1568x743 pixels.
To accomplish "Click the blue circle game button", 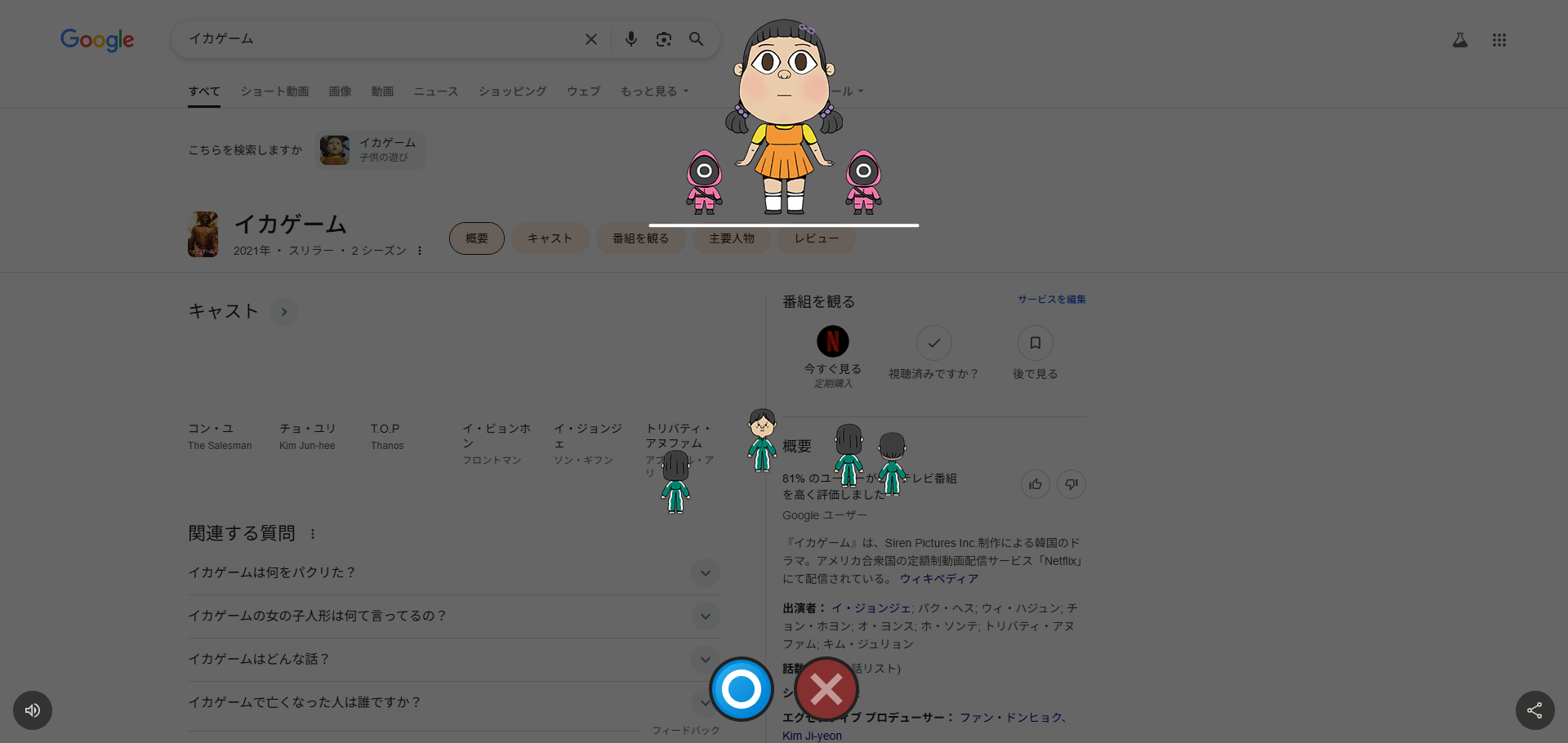I will (742, 689).
